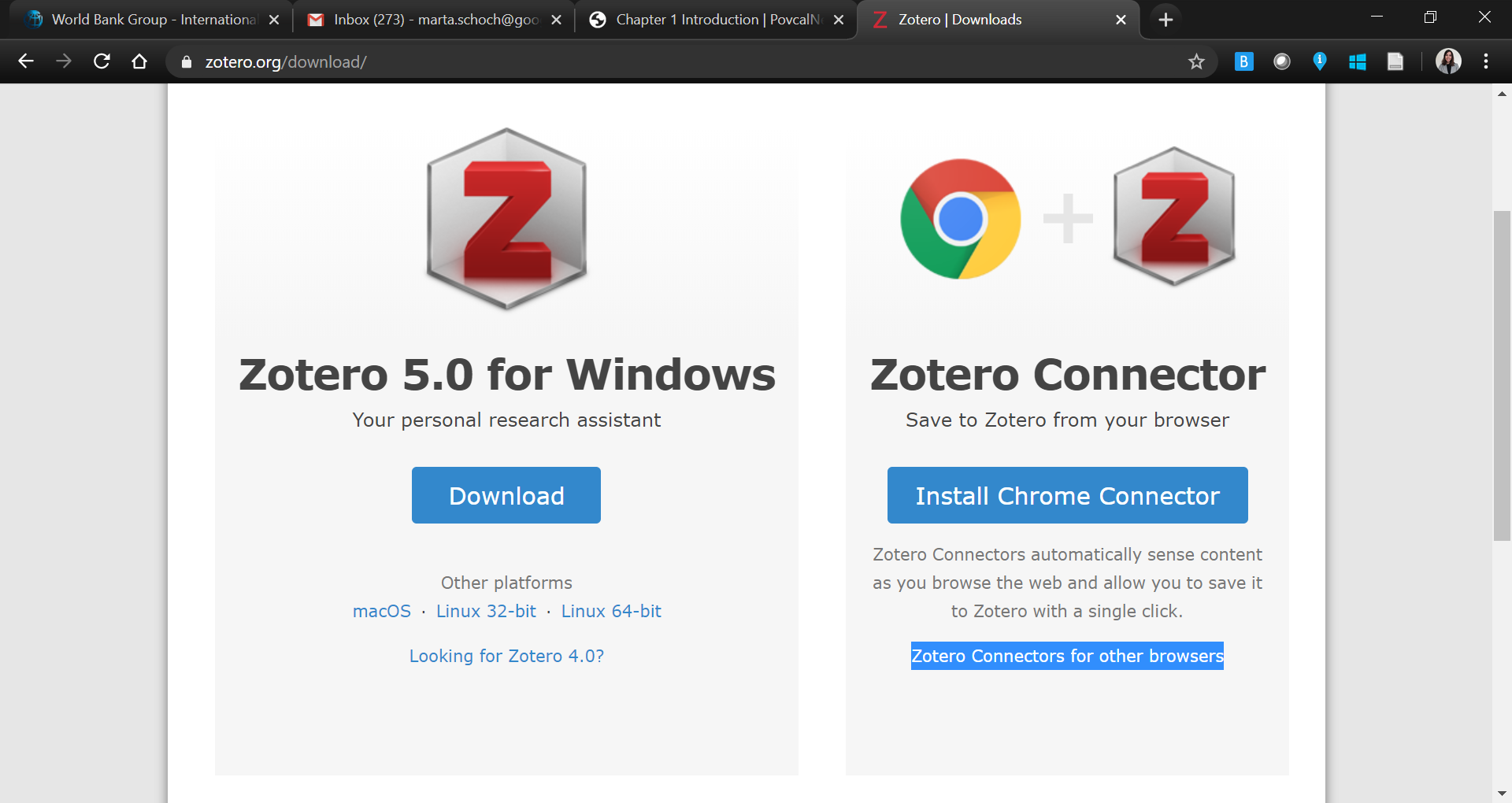Open the Chrome three-dot menu
Screen dimensions: 1512x803
[1486, 61]
